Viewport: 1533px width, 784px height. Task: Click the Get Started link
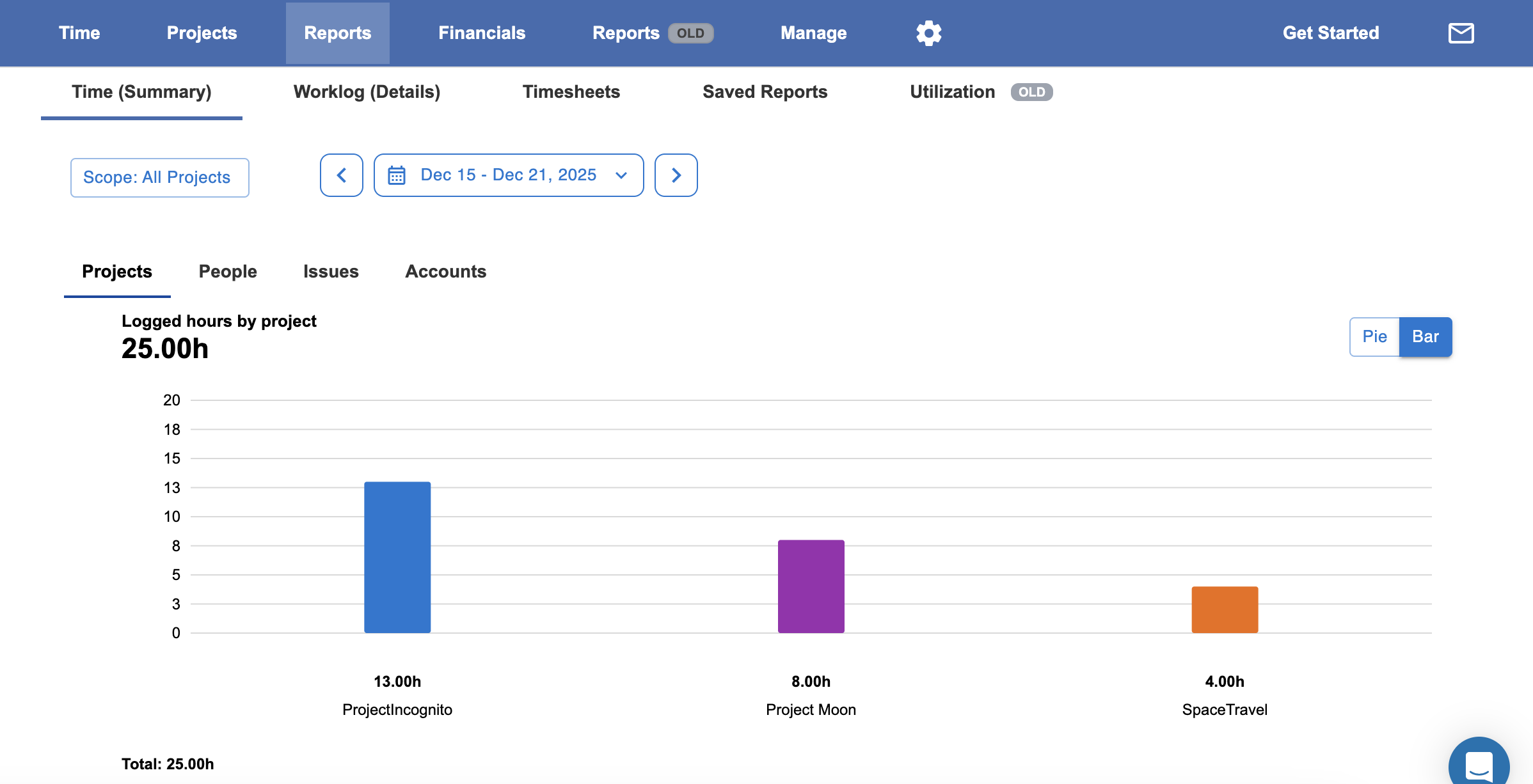(x=1331, y=33)
